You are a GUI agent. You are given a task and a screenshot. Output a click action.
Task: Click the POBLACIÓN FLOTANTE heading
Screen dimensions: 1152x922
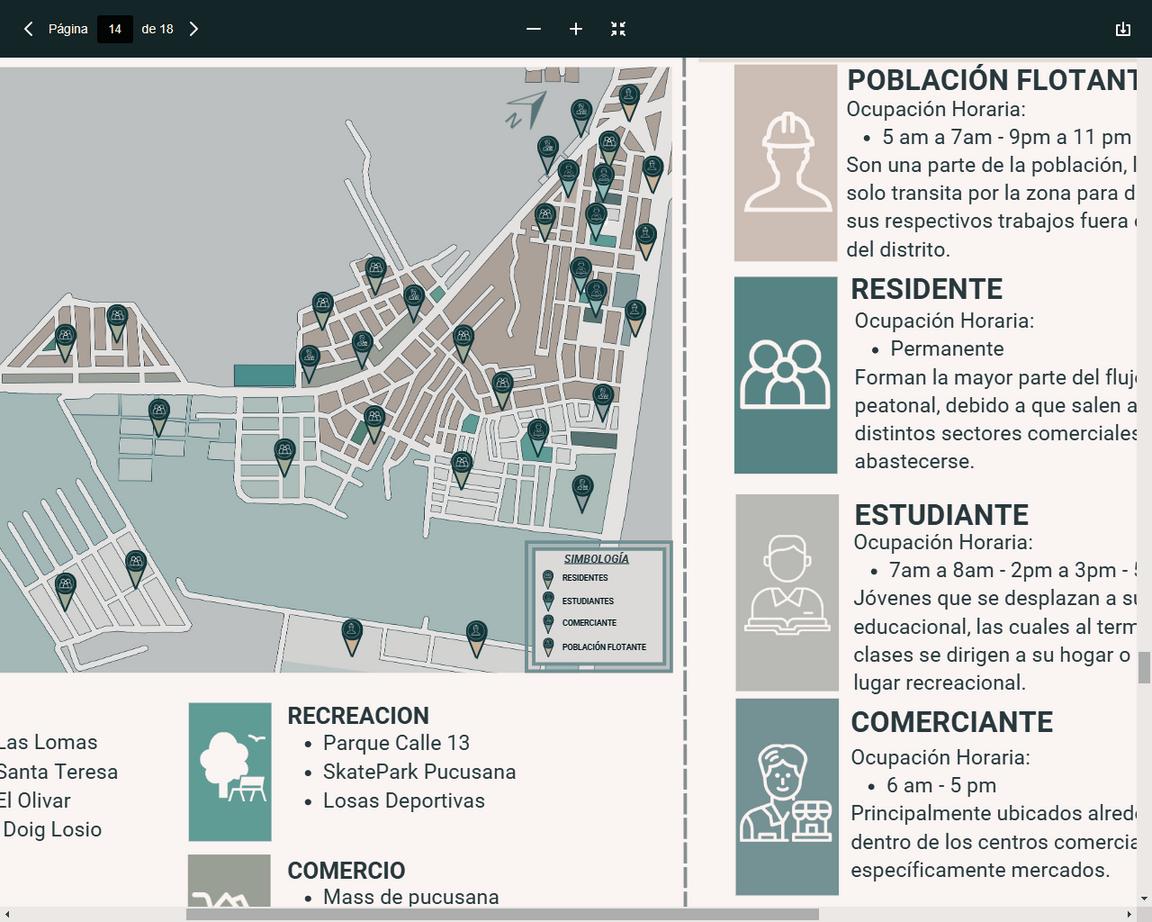[993, 79]
